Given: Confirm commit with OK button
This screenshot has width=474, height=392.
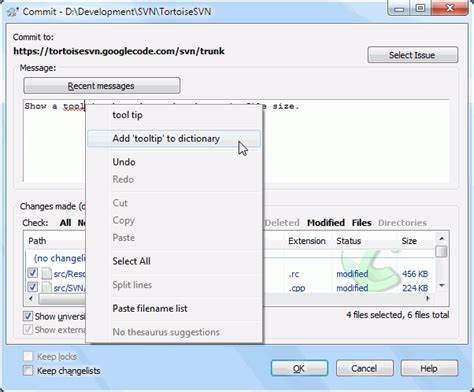Looking at the screenshot, I should (299, 369).
